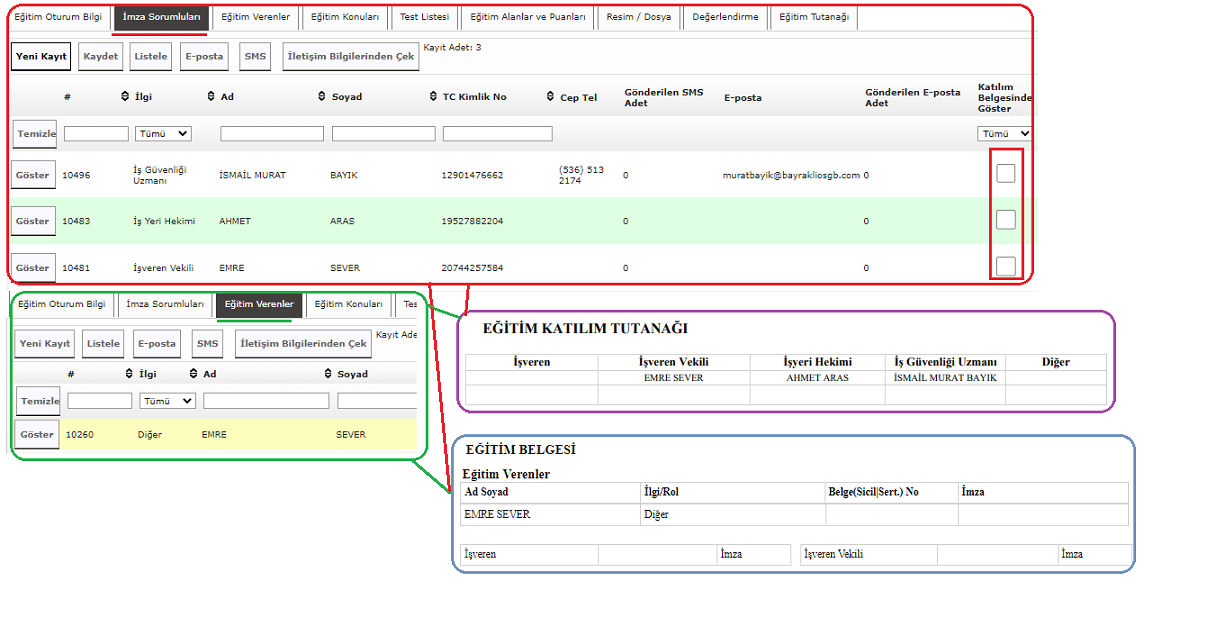Viewport: 1224px width, 622px height.
Task: Check the box for İşveren Vekili EMRE SEVER
Action: pyautogui.click(x=1005, y=266)
